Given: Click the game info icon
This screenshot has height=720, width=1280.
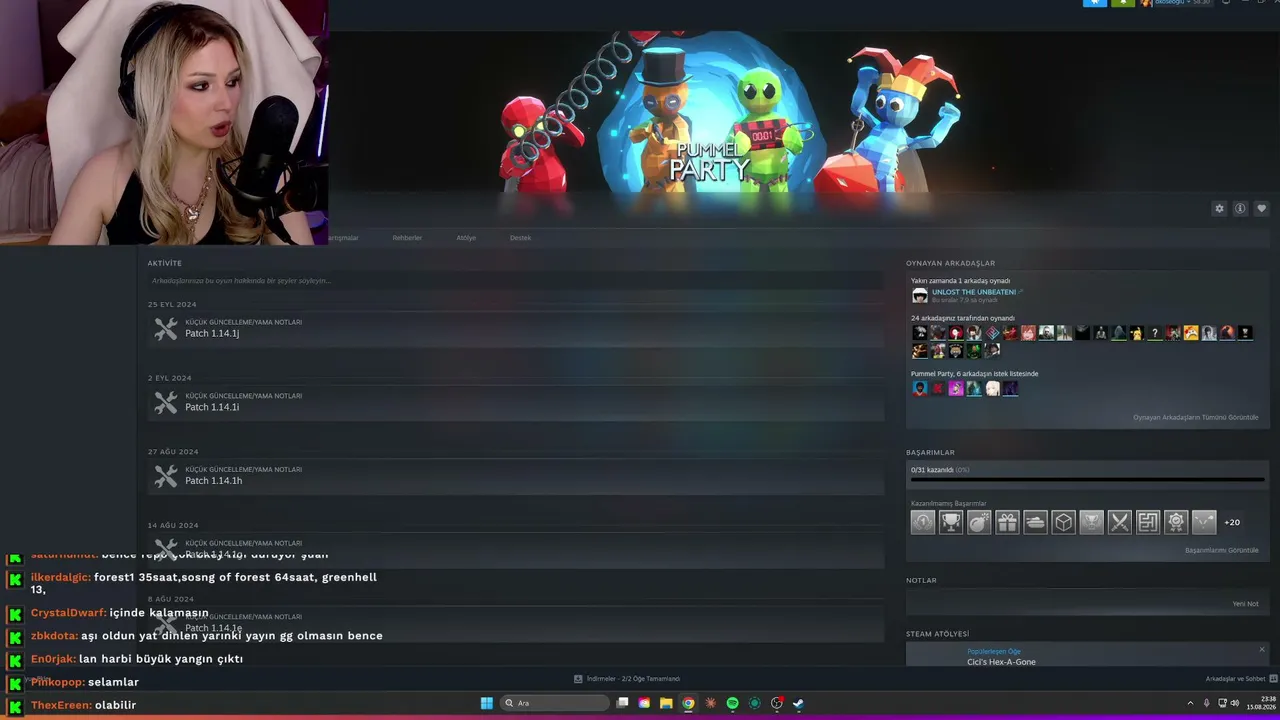Looking at the screenshot, I should point(1240,209).
